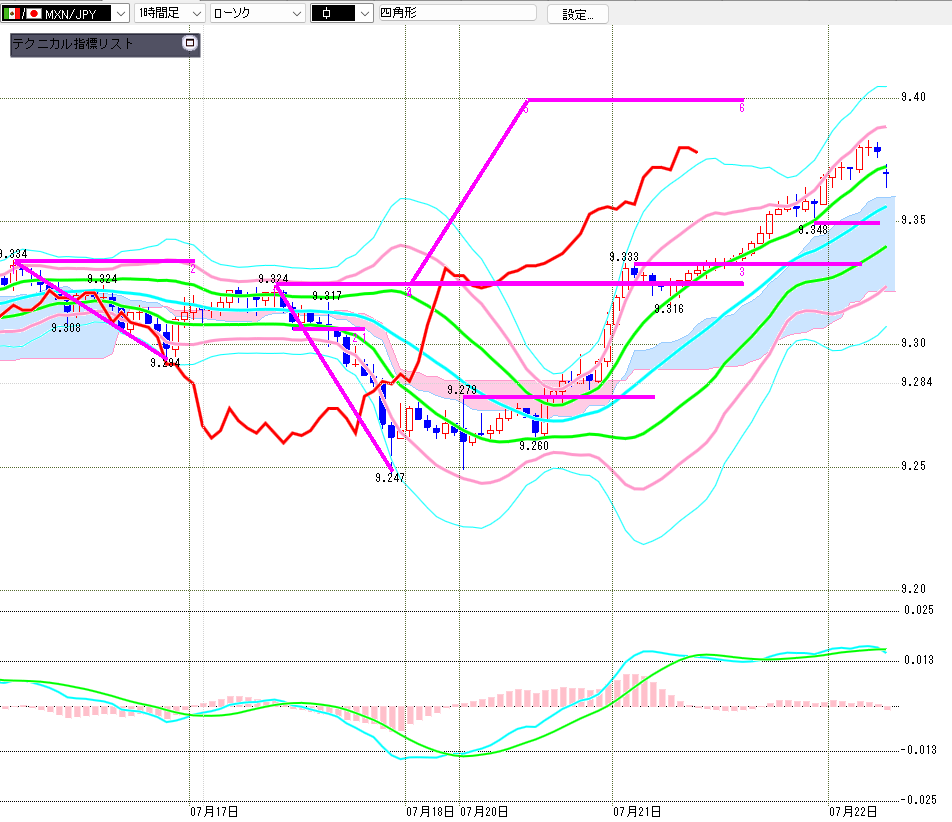
Task: Select the rectangle drawing tool icon
Action: 333,13
